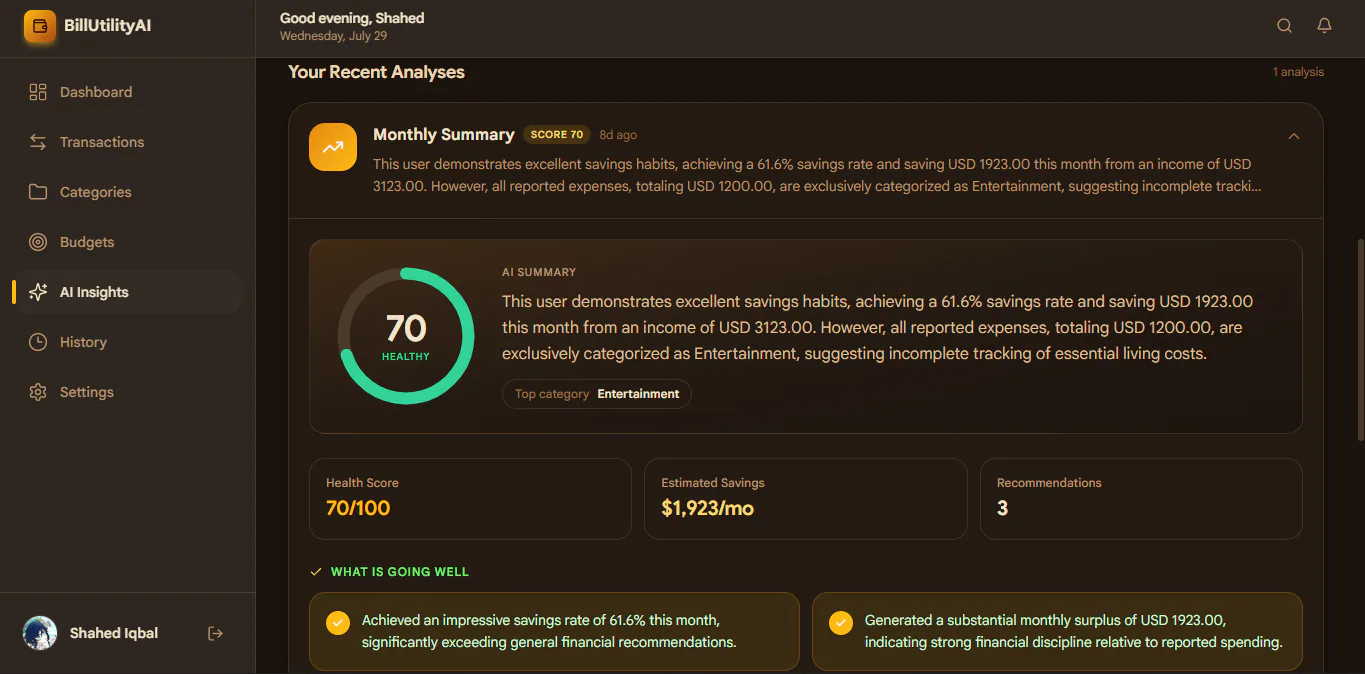Click the BillUtilityAI wallet logo icon
This screenshot has height=674, width=1365.
tap(40, 27)
